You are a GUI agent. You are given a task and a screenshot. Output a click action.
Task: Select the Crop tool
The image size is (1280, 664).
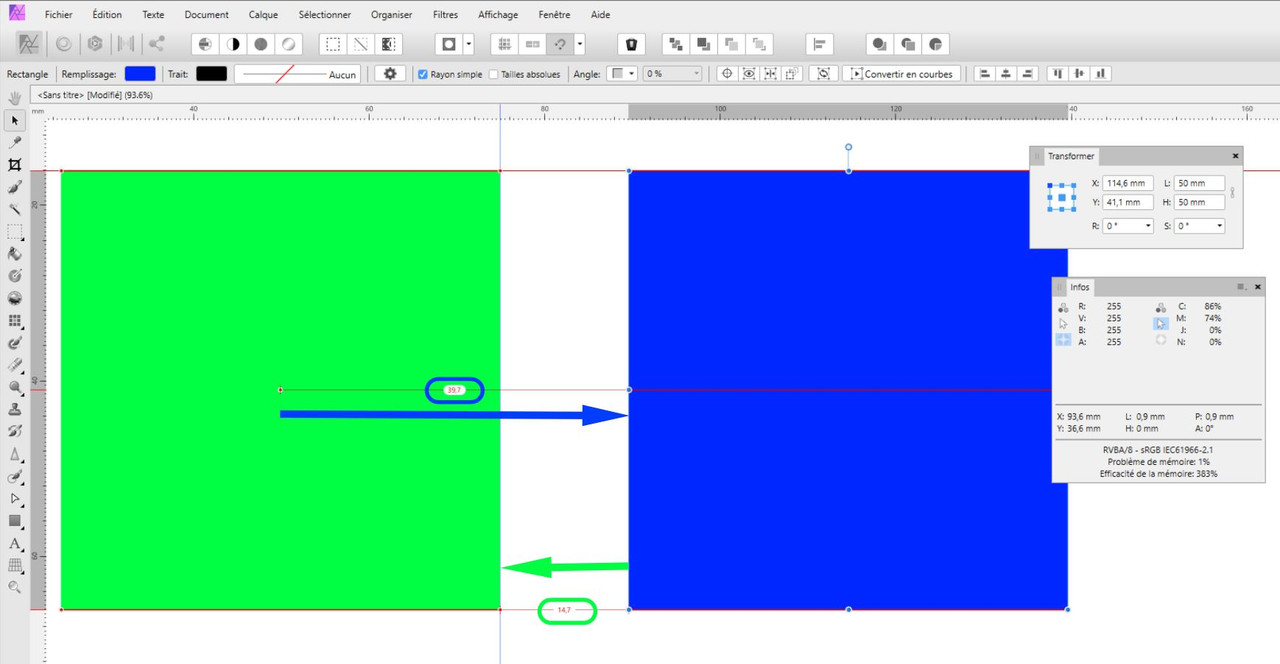(x=15, y=165)
